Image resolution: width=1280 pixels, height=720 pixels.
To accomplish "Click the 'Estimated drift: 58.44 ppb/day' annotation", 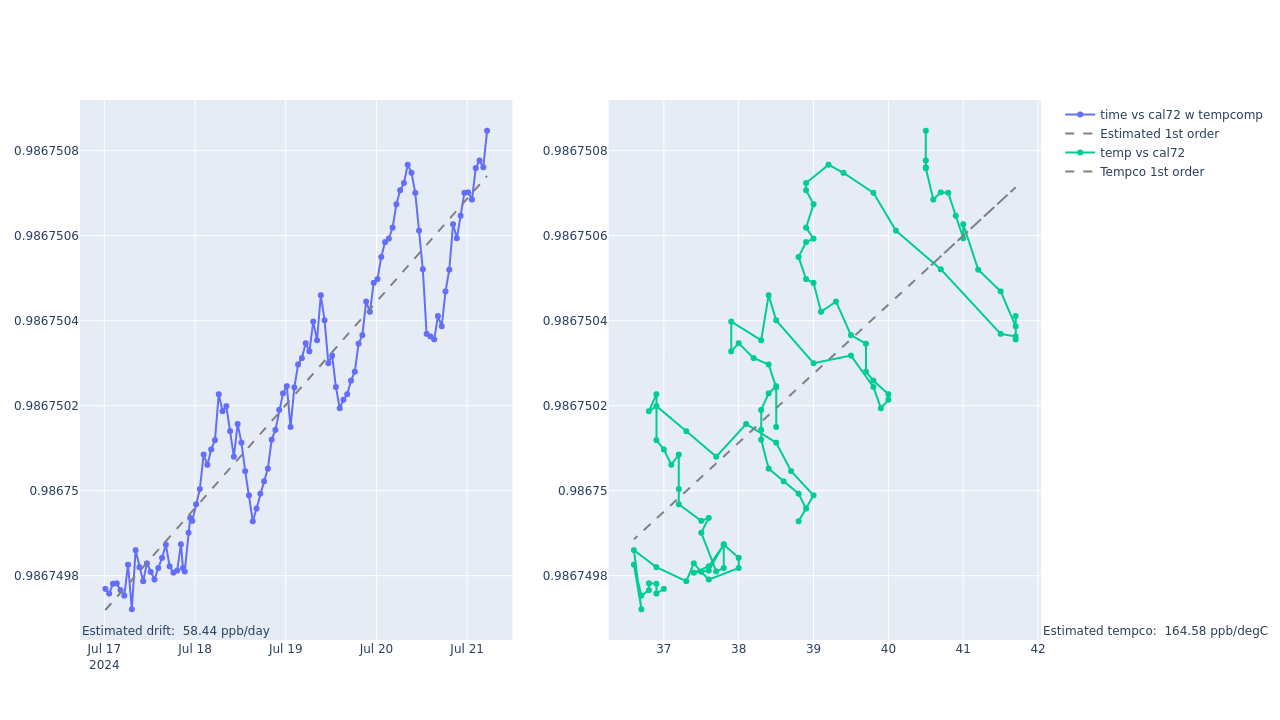I will point(176,631).
